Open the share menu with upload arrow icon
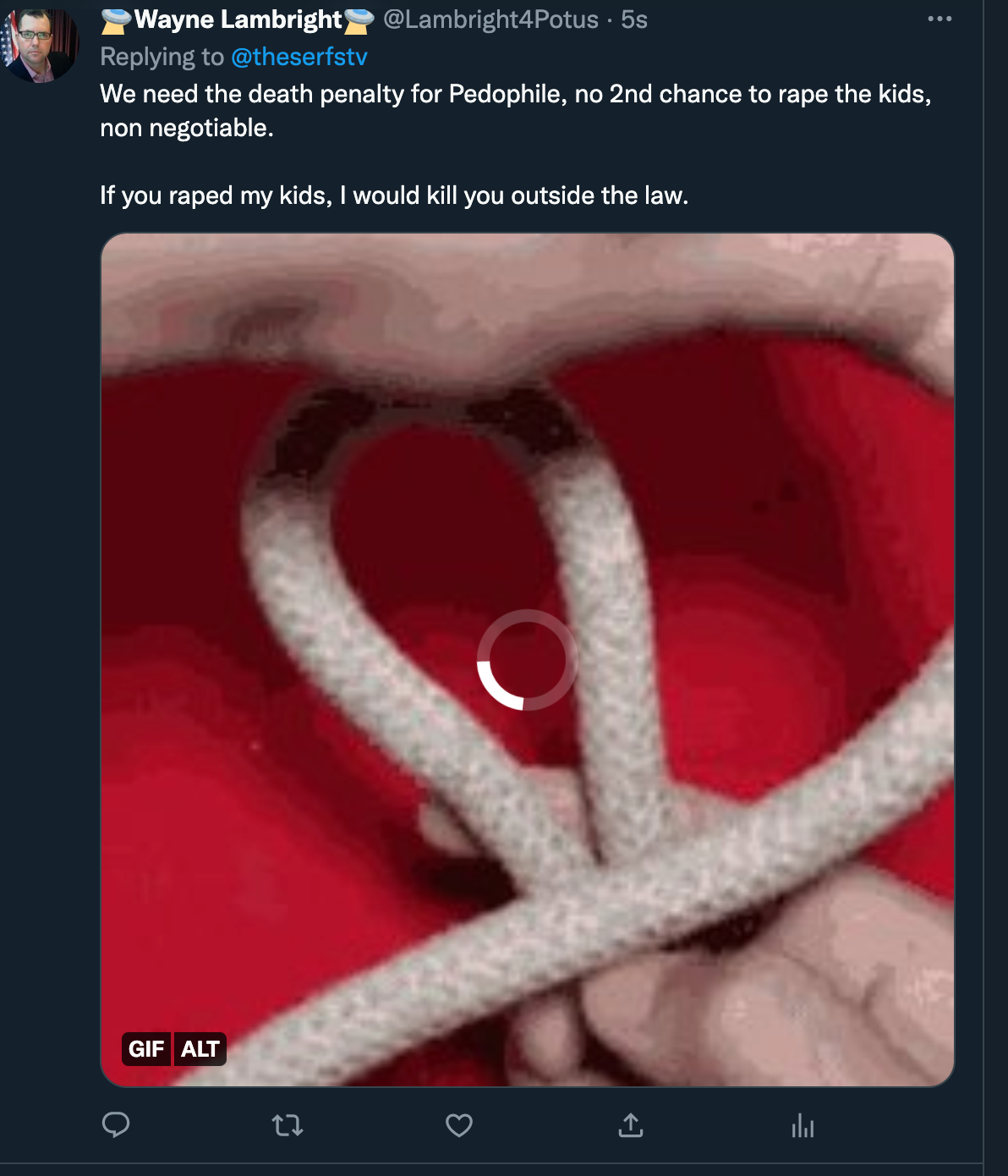The height and width of the screenshot is (1176, 1008). [631, 1125]
